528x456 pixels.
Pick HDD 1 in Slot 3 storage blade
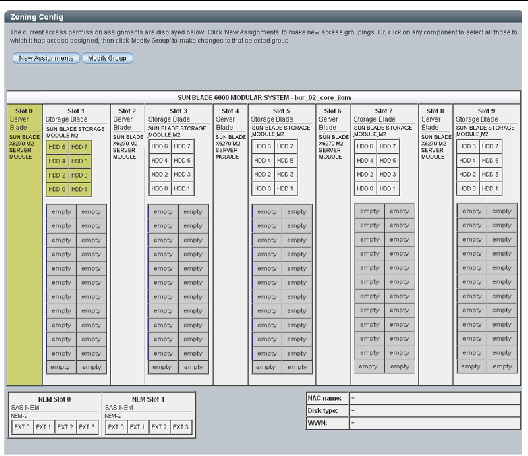pyautogui.click(x=182, y=188)
